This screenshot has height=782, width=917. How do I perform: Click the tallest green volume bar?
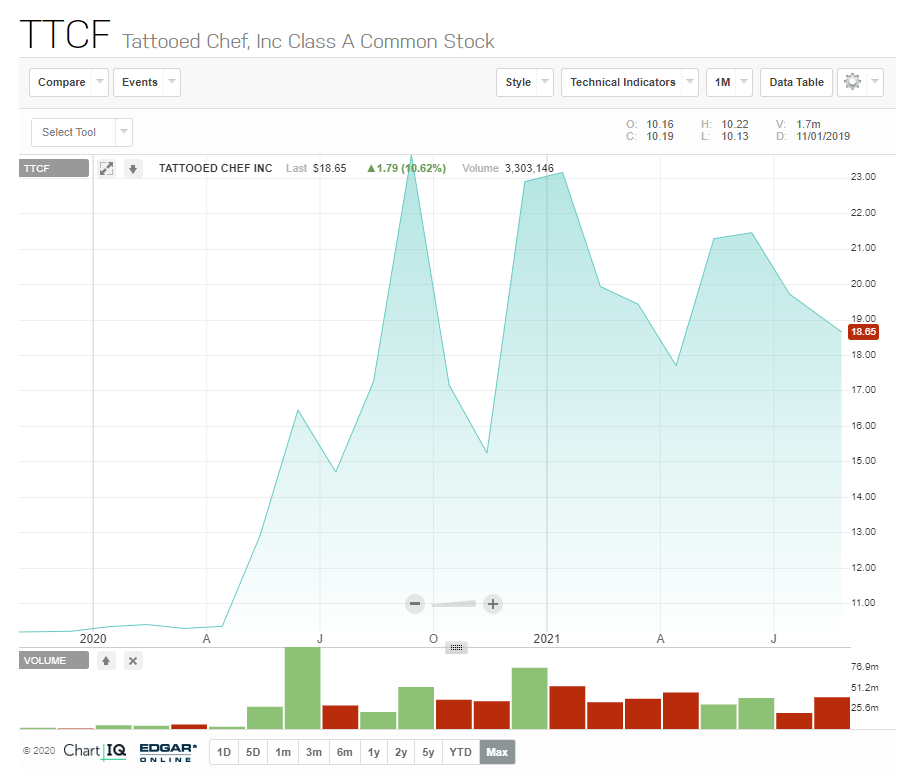click(302, 688)
